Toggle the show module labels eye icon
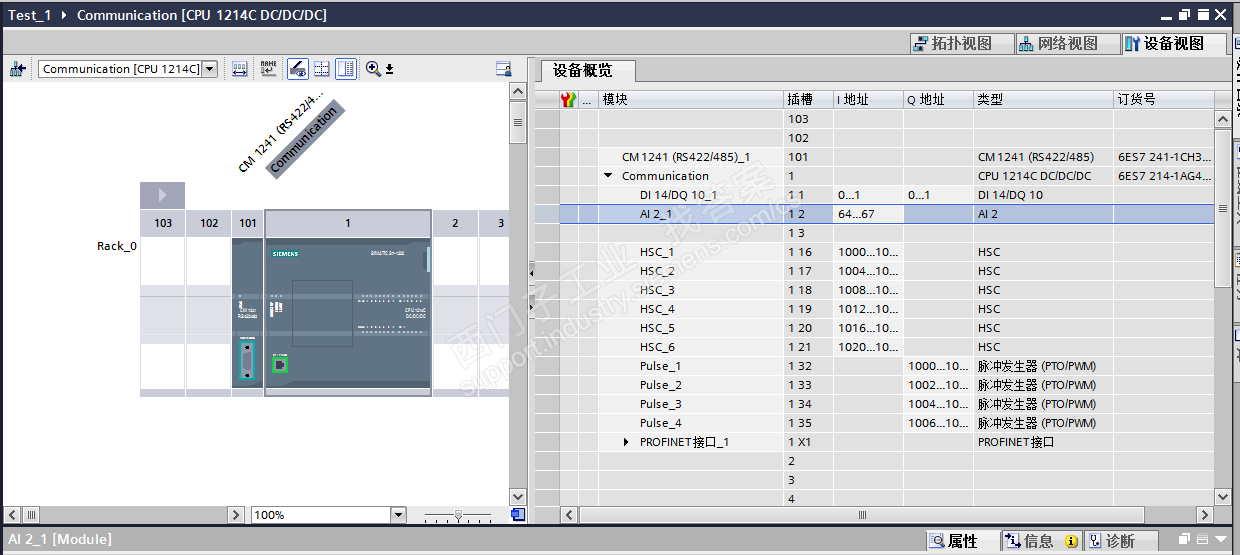Image resolution: width=1240 pixels, height=555 pixels. tap(298, 69)
